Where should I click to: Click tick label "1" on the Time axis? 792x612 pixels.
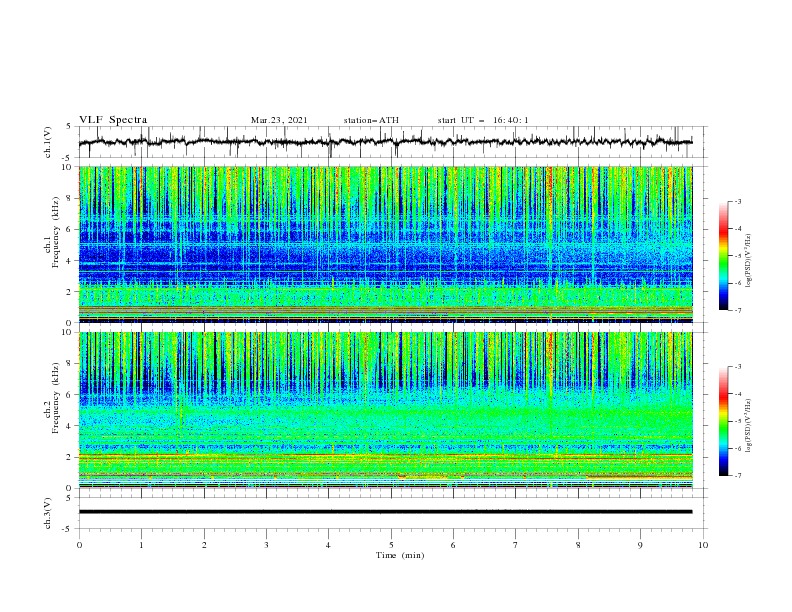(141, 545)
